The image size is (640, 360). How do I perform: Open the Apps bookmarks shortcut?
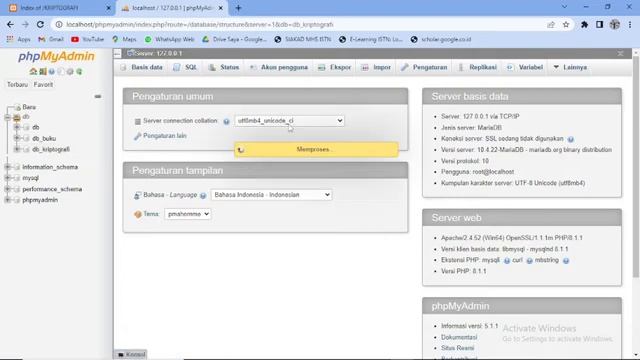pos(18,39)
